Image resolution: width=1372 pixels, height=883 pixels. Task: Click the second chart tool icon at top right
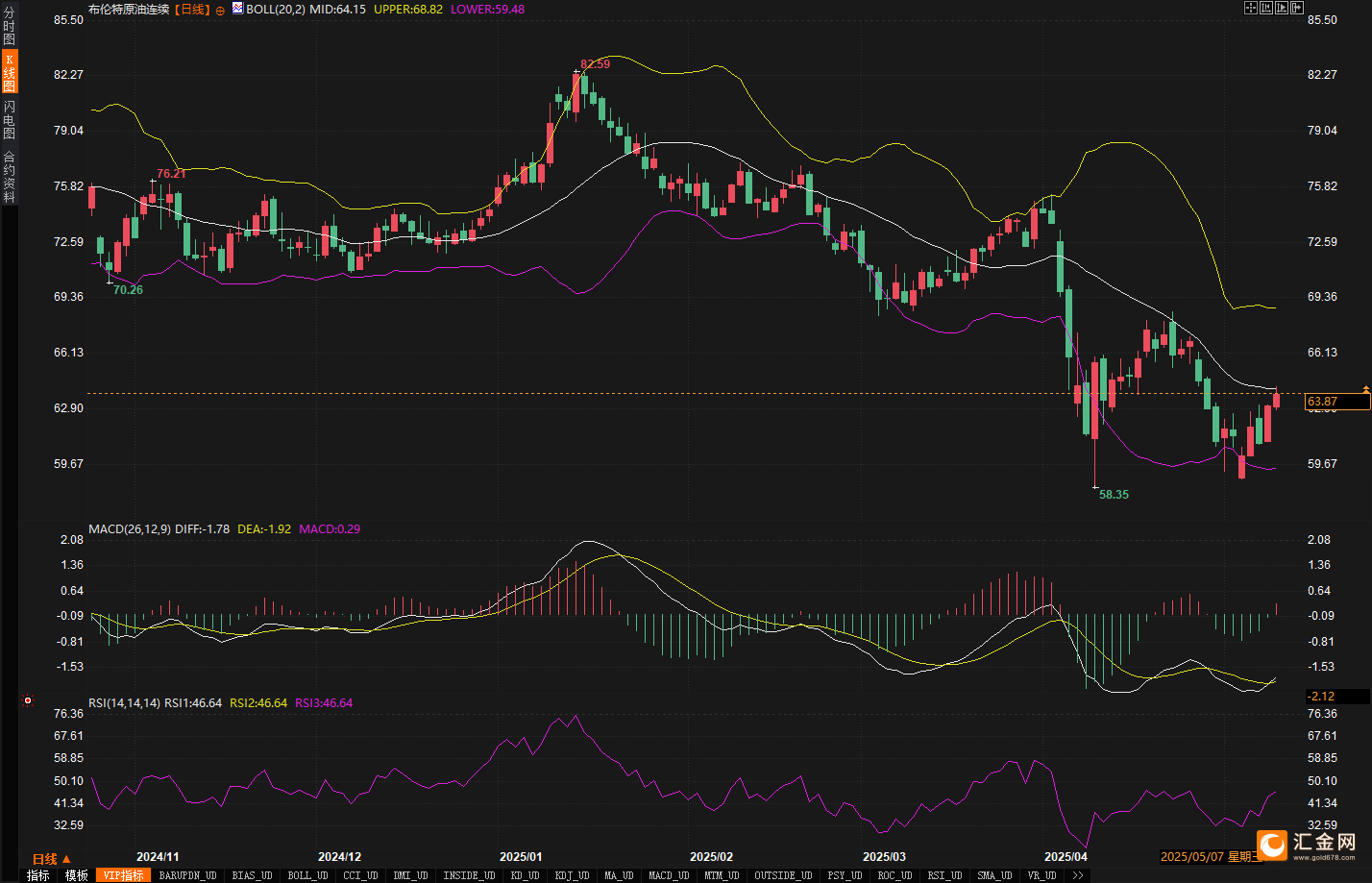pyautogui.click(x=1266, y=8)
